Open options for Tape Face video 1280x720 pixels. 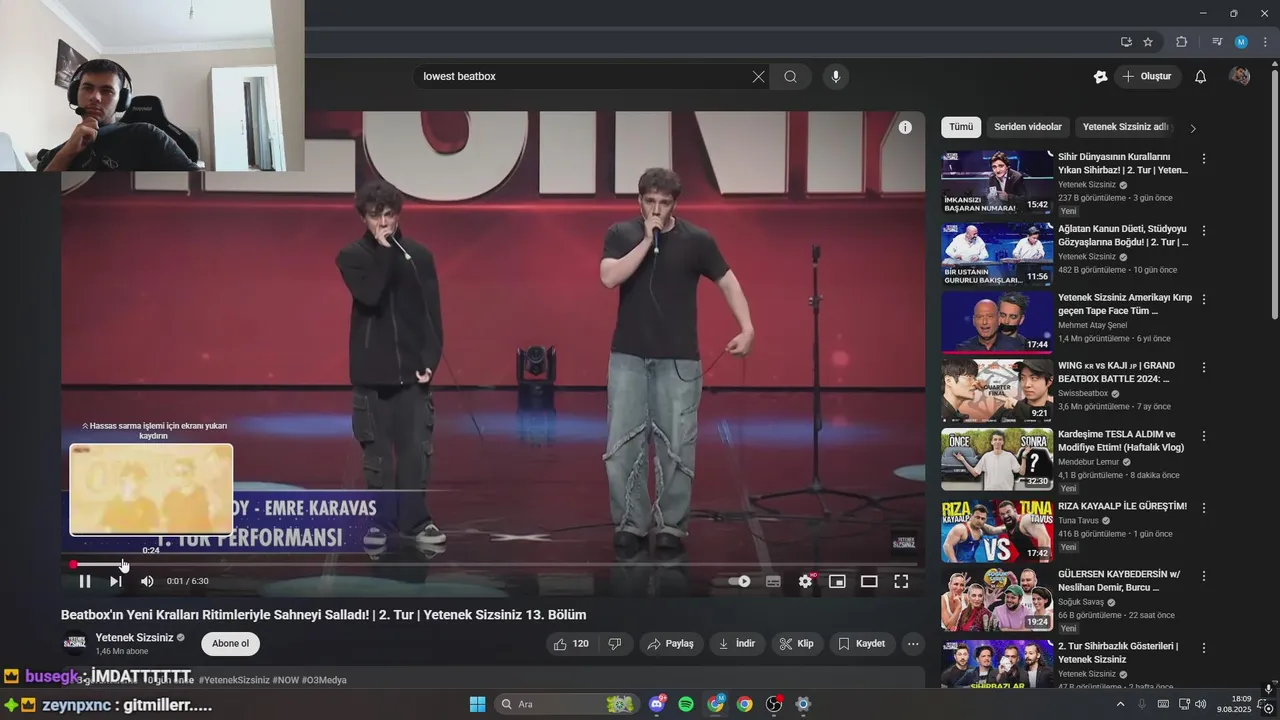click(x=1204, y=299)
